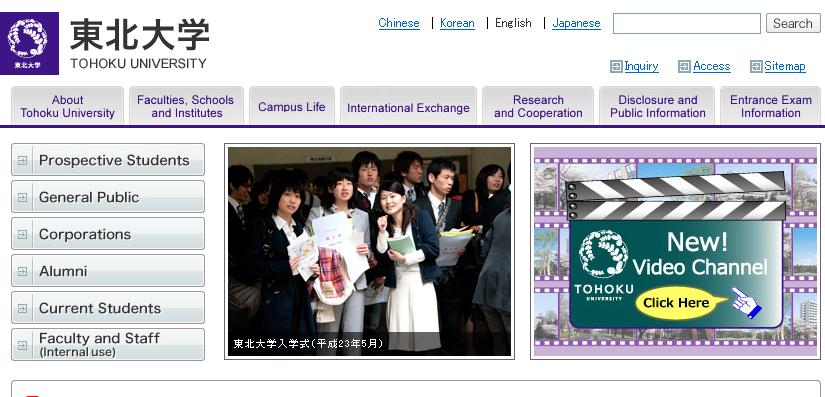Click the arrow icon on Faculty and Staff
The width and height of the screenshot is (825, 397).
[23, 345]
